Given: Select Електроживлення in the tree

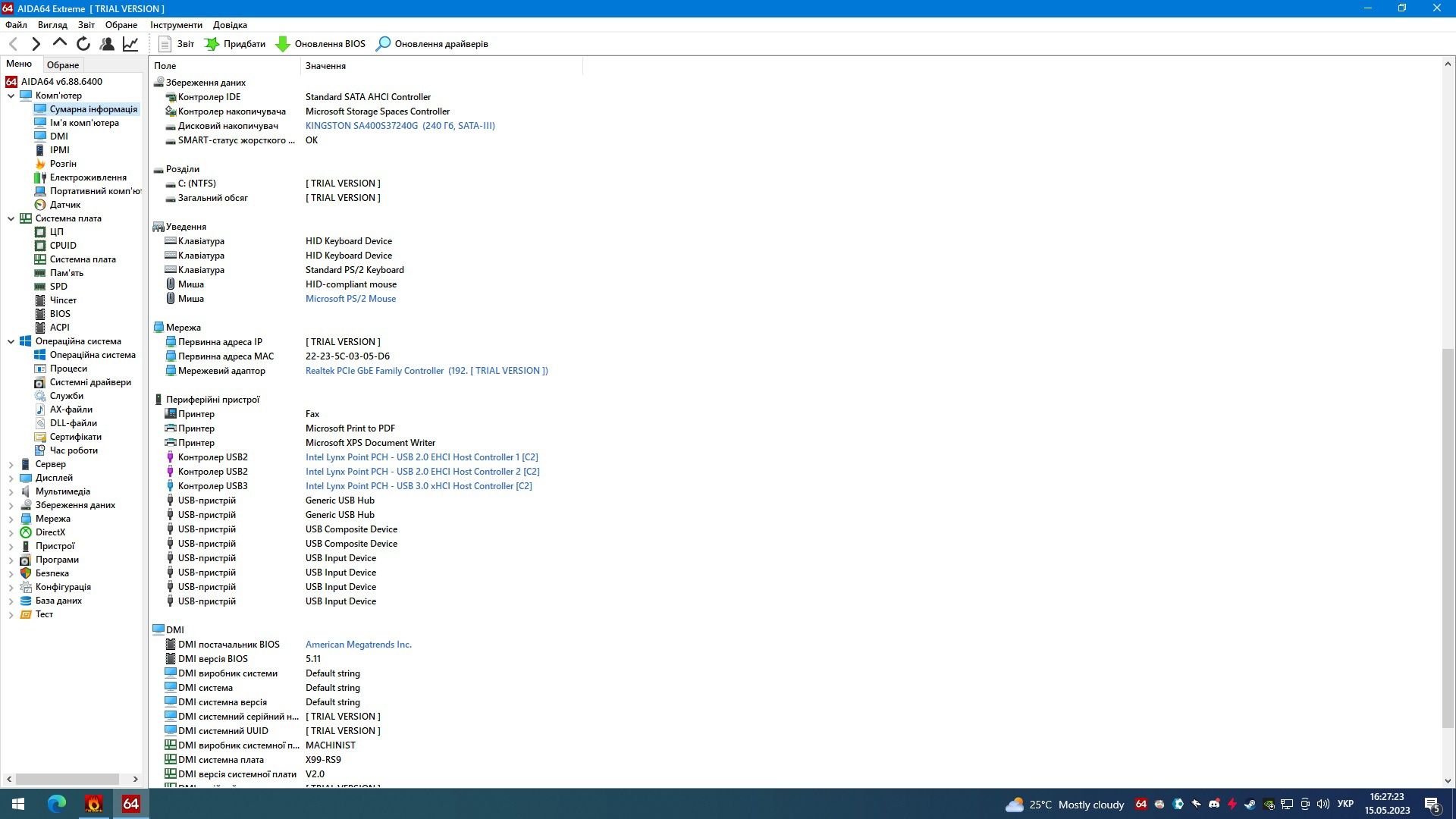Looking at the screenshot, I should point(88,177).
